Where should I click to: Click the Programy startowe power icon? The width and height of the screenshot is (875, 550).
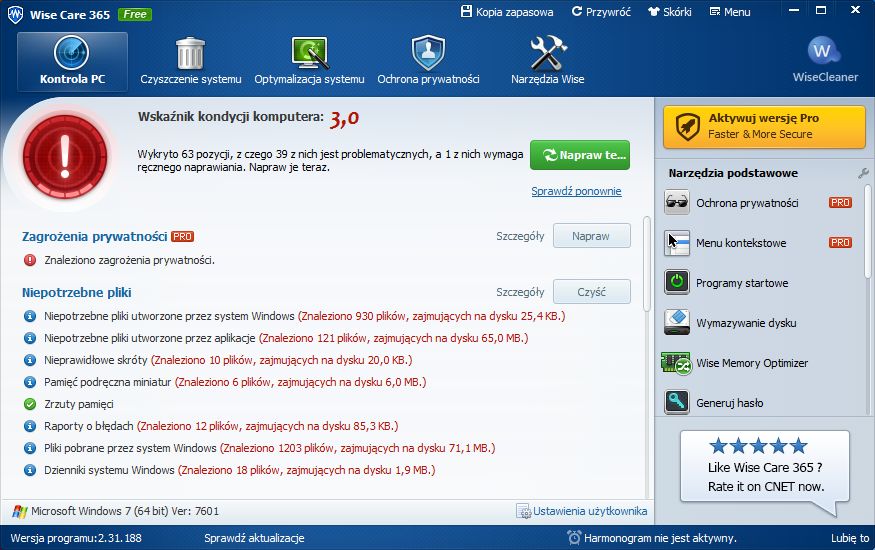pyautogui.click(x=676, y=282)
